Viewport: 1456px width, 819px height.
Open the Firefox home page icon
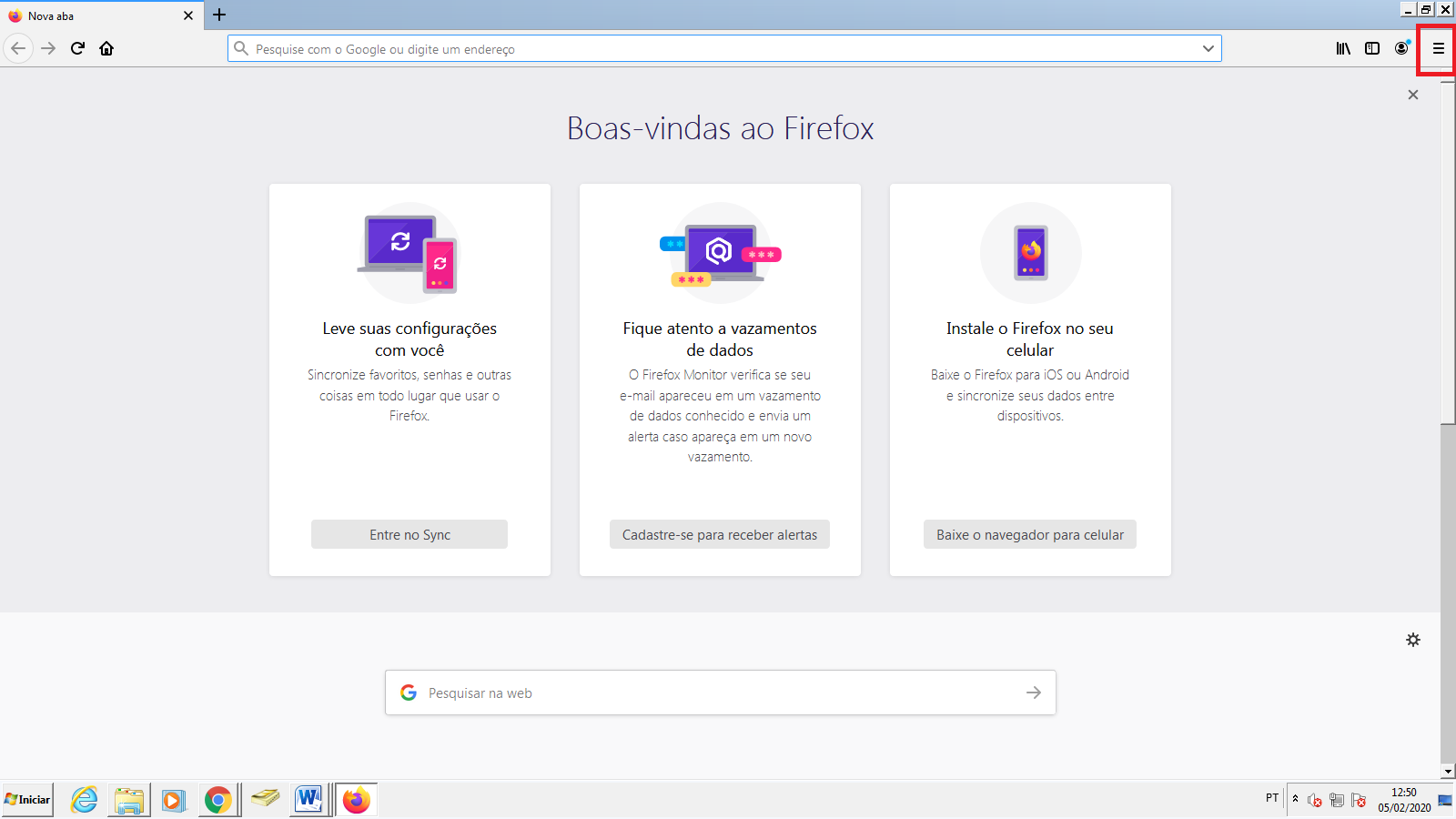106,48
